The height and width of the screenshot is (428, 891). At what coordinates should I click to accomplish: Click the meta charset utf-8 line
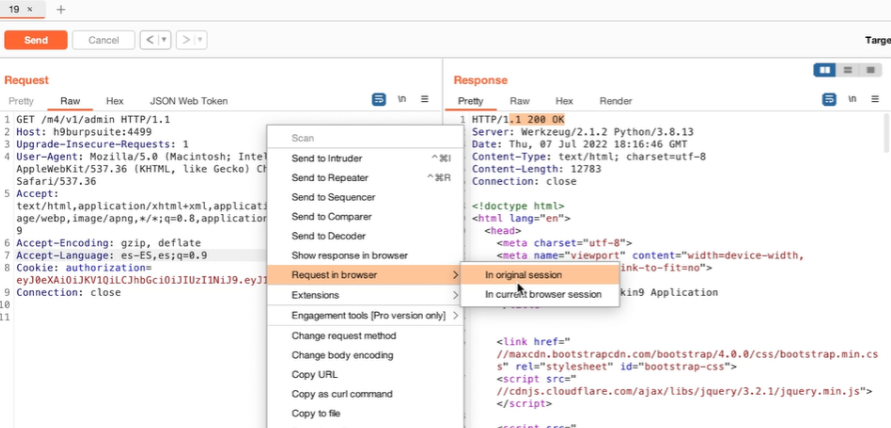[564, 243]
